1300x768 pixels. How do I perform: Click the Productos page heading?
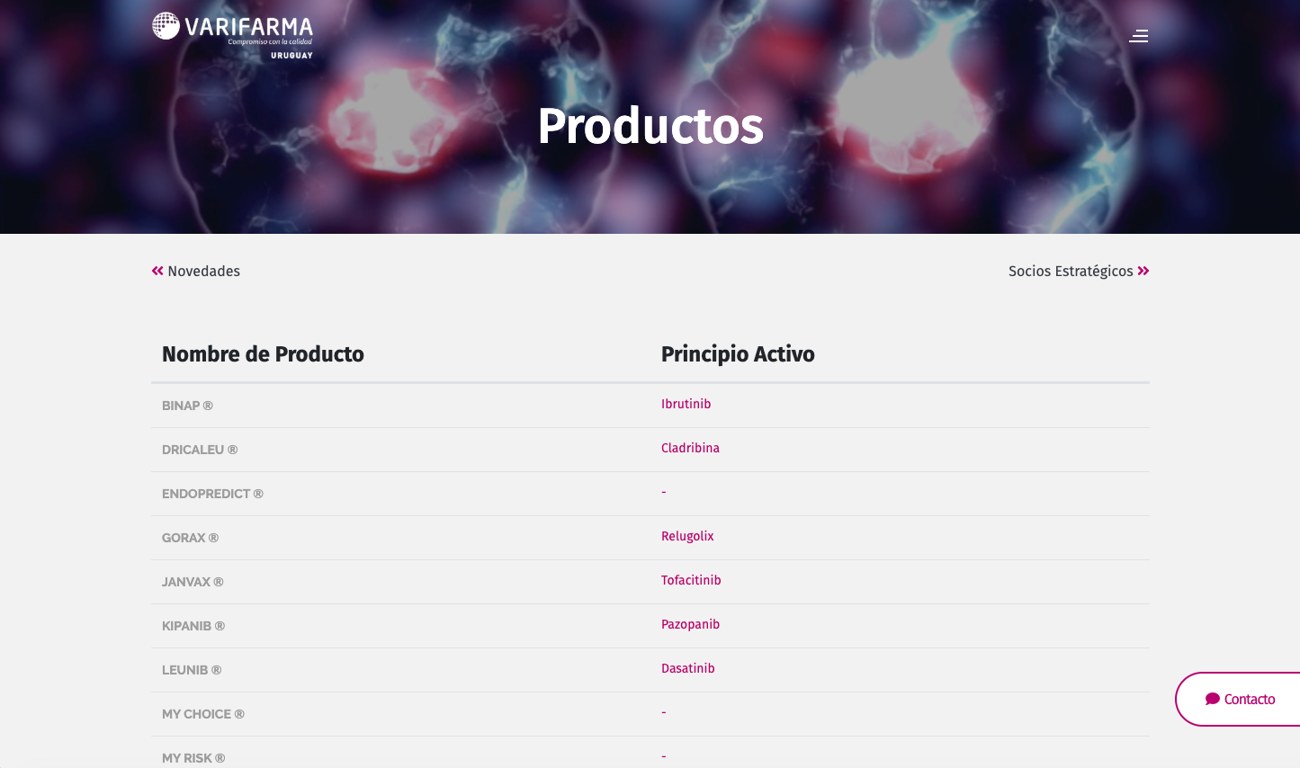point(650,126)
